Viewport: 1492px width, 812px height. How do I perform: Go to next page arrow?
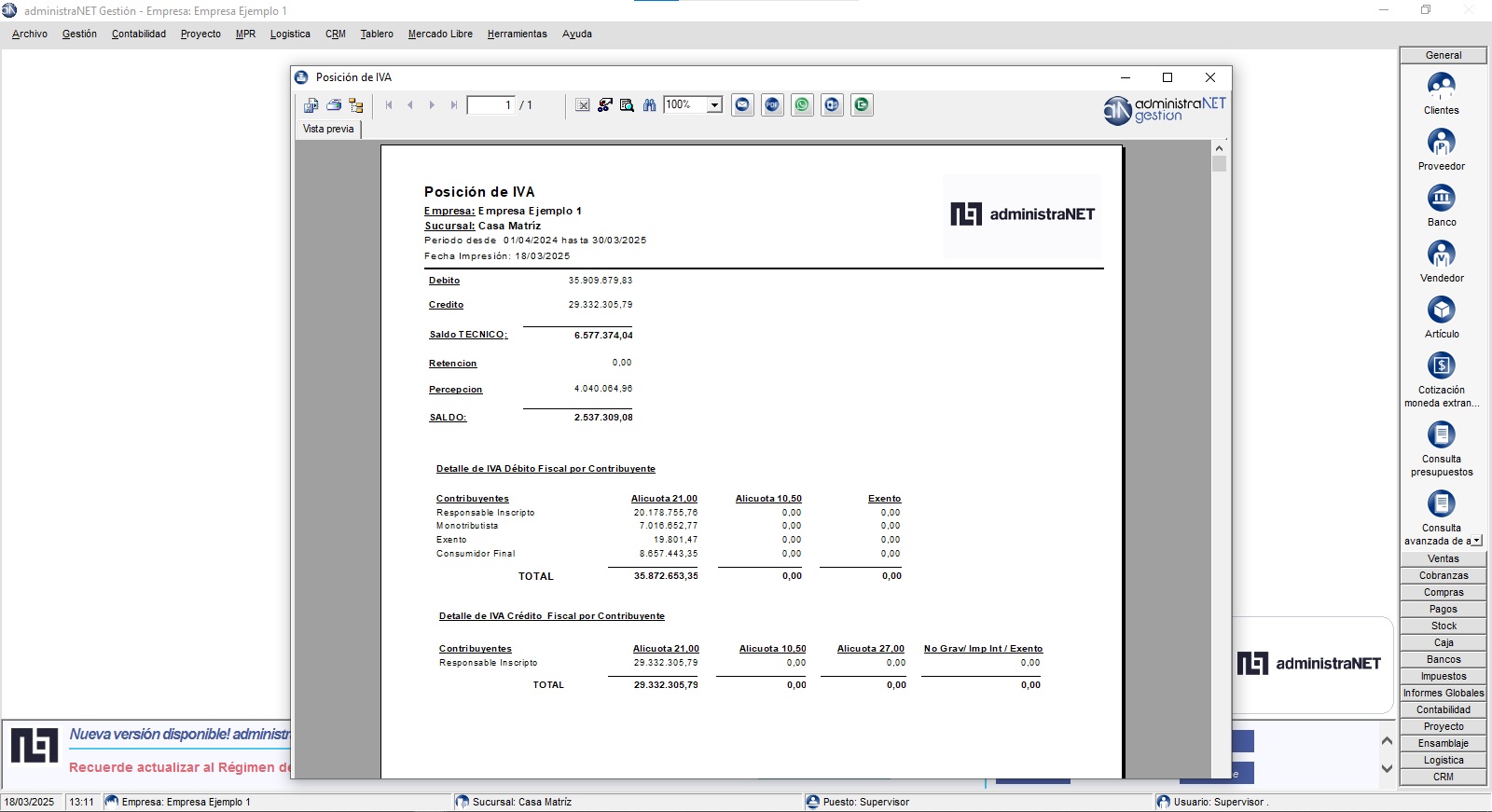click(432, 105)
